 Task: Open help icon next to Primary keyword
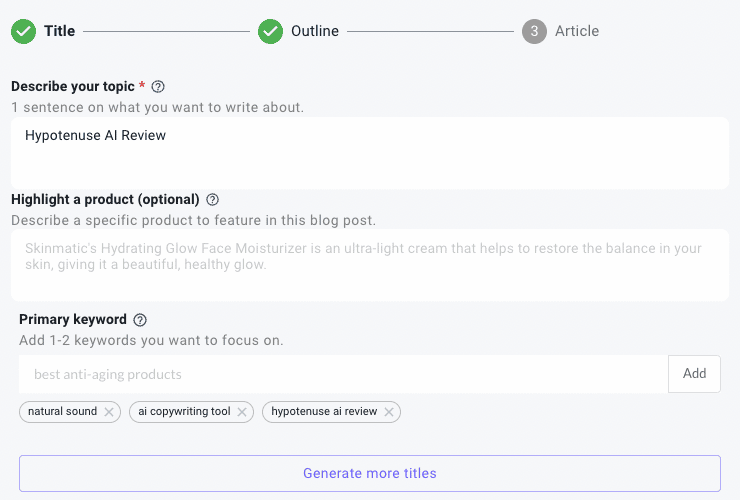[x=140, y=320]
